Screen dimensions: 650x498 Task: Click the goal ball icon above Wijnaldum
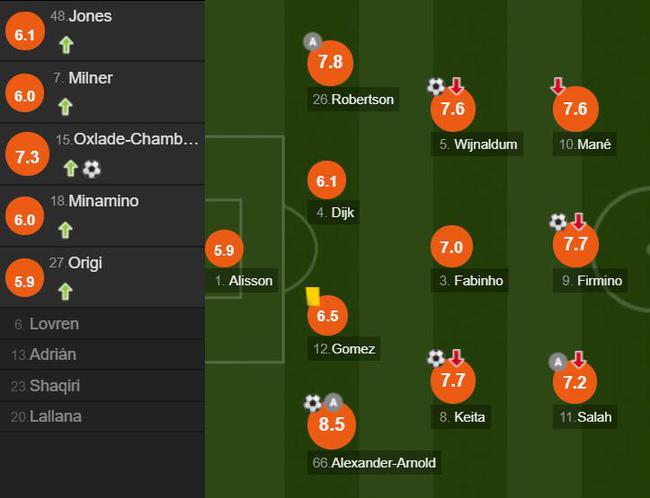[x=436, y=86]
